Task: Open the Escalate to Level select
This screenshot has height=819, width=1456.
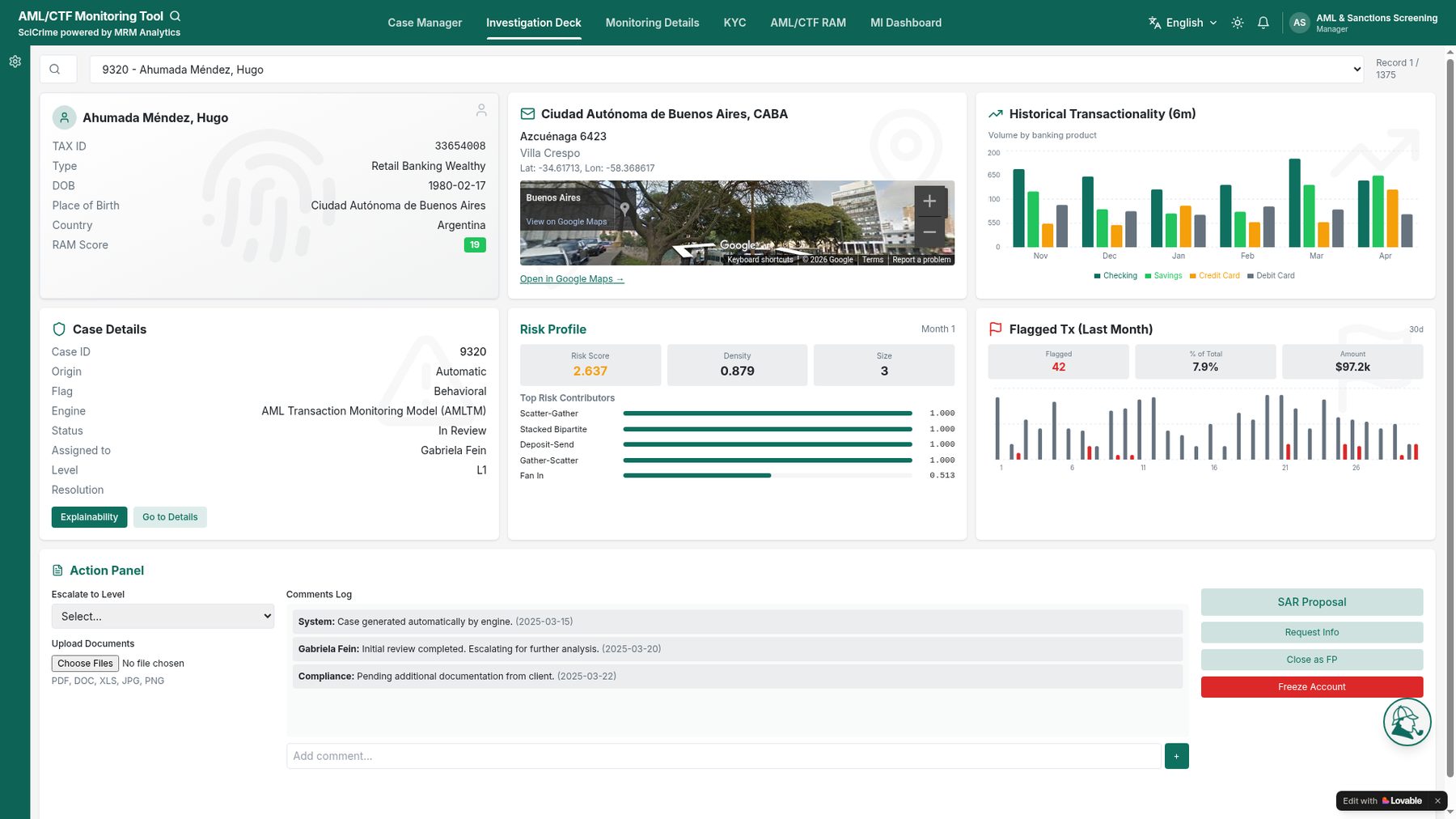Action: 163,616
